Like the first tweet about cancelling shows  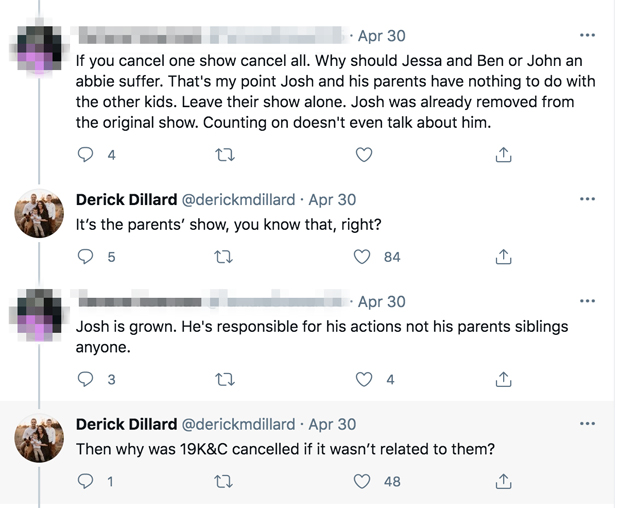click(365, 155)
